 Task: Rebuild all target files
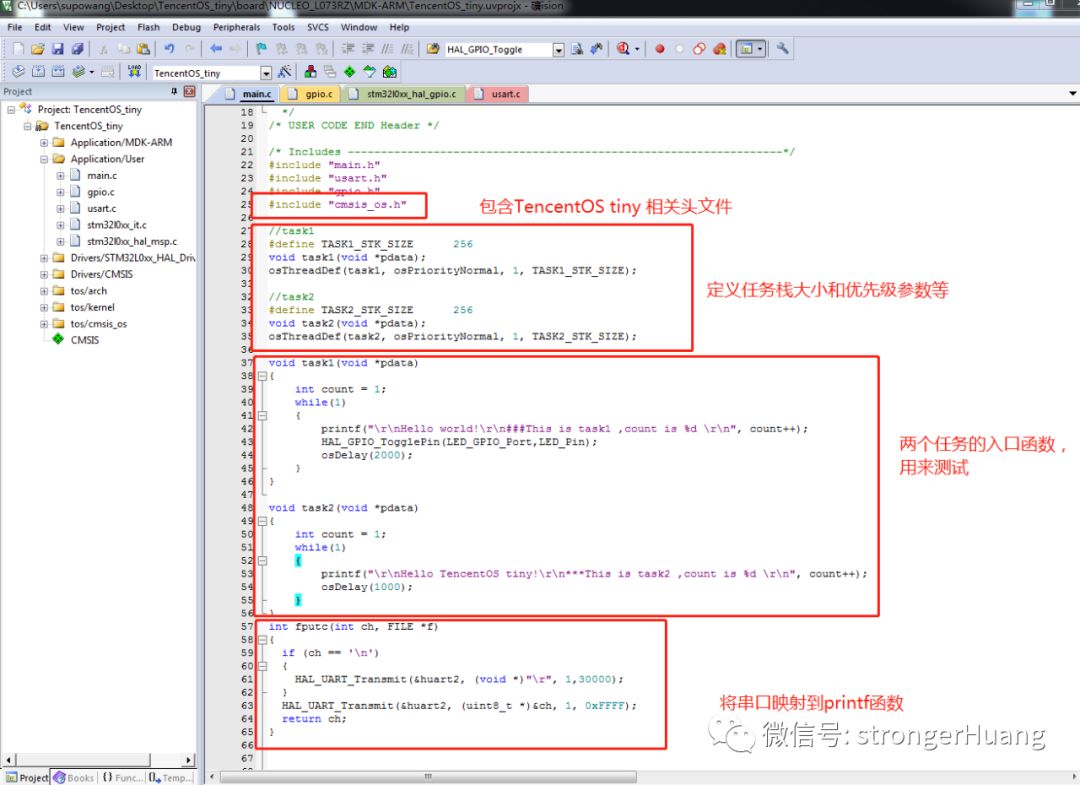coord(58,72)
